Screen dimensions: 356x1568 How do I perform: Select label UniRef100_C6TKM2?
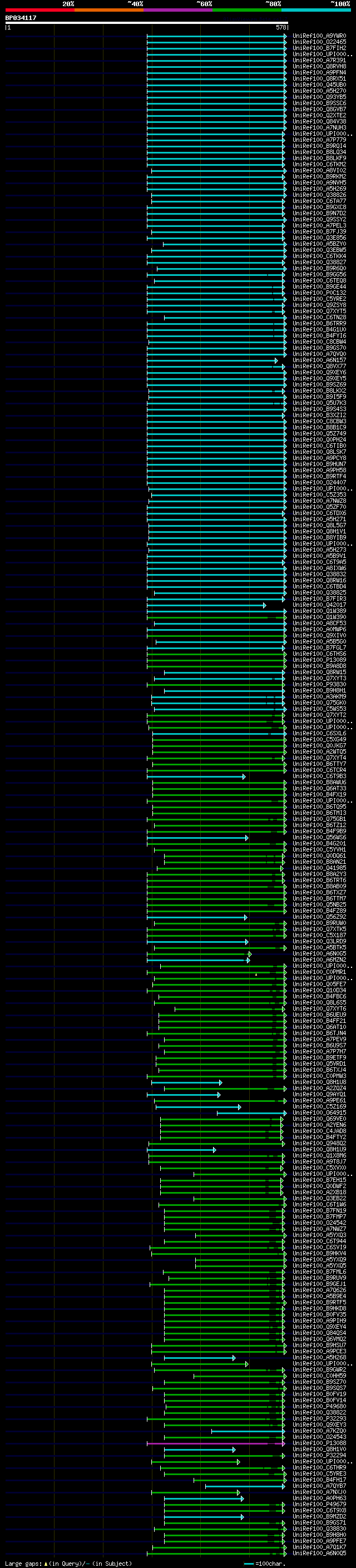tap(319, 164)
